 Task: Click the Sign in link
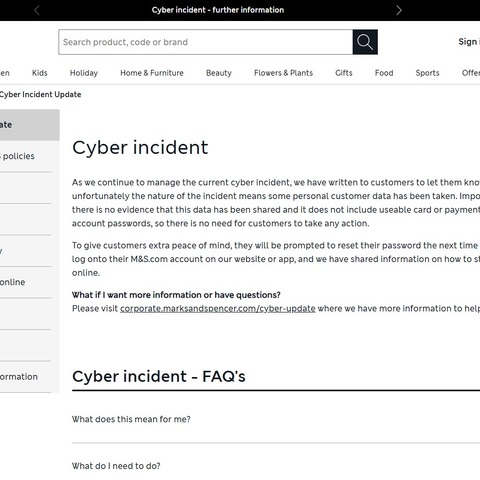pyautogui.click(x=469, y=42)
